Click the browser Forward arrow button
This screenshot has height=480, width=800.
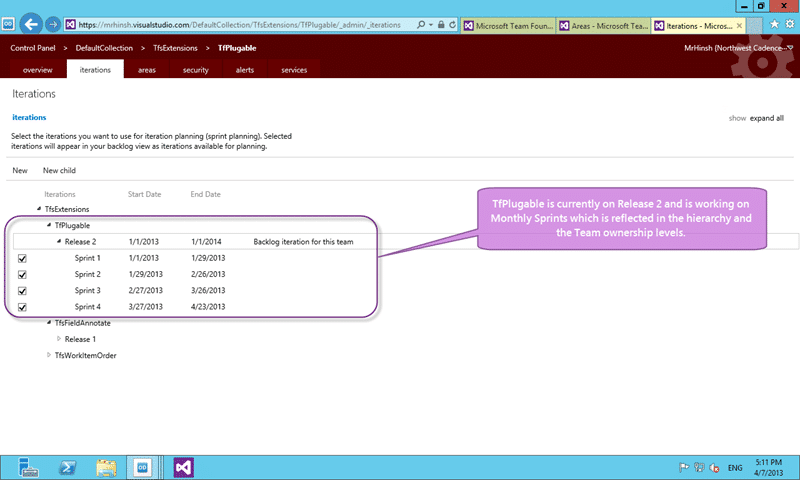pos(53,24)
